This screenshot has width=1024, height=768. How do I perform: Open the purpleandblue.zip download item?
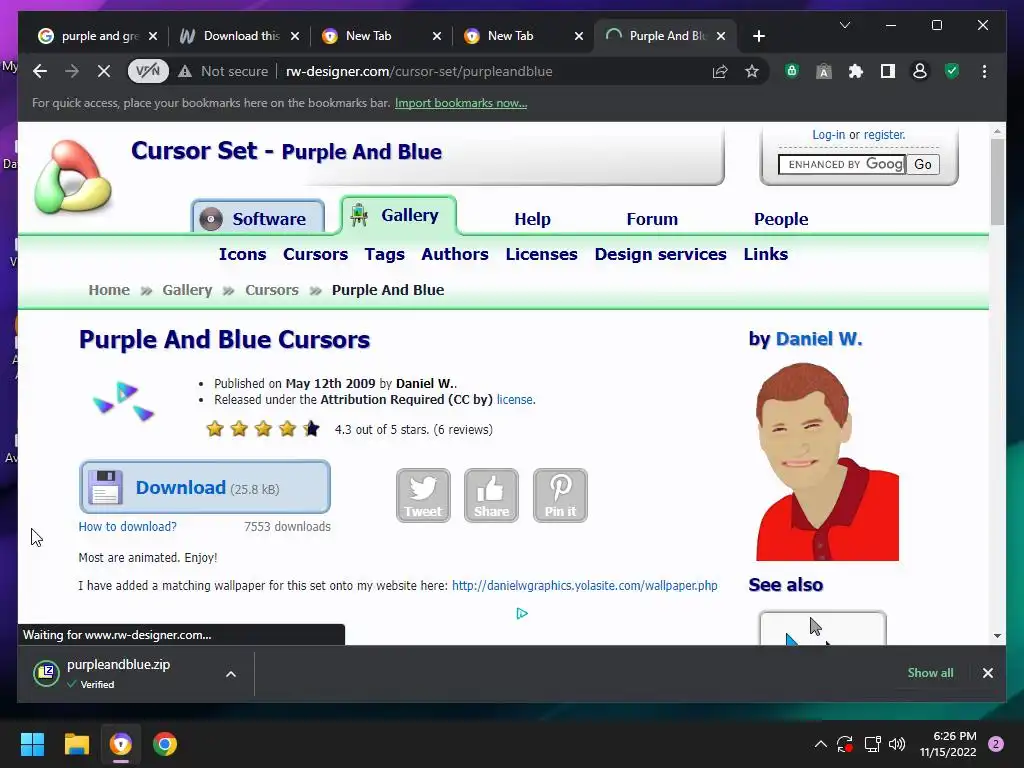click(118, 673)
